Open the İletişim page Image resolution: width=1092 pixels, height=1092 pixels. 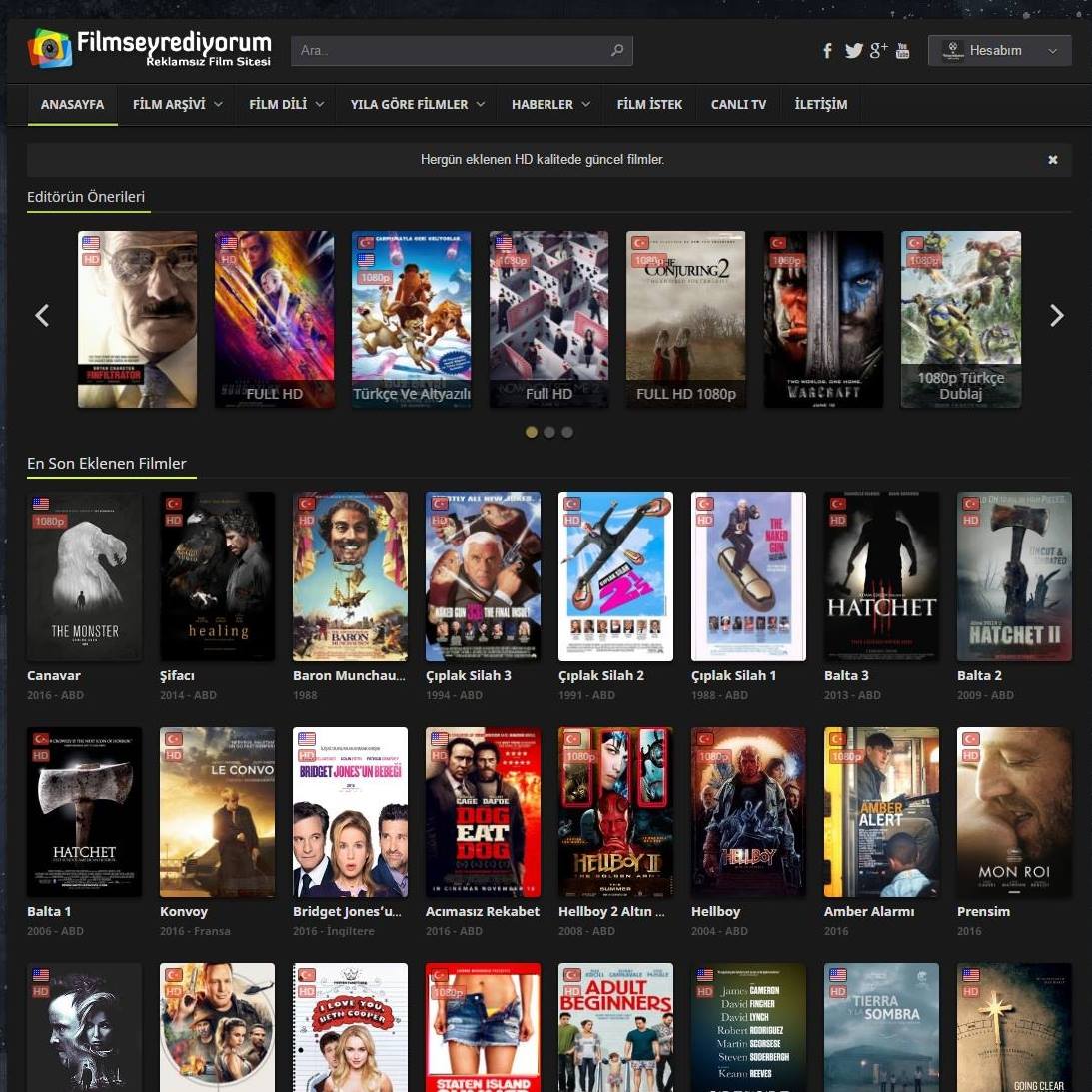[x=821, y=105]
